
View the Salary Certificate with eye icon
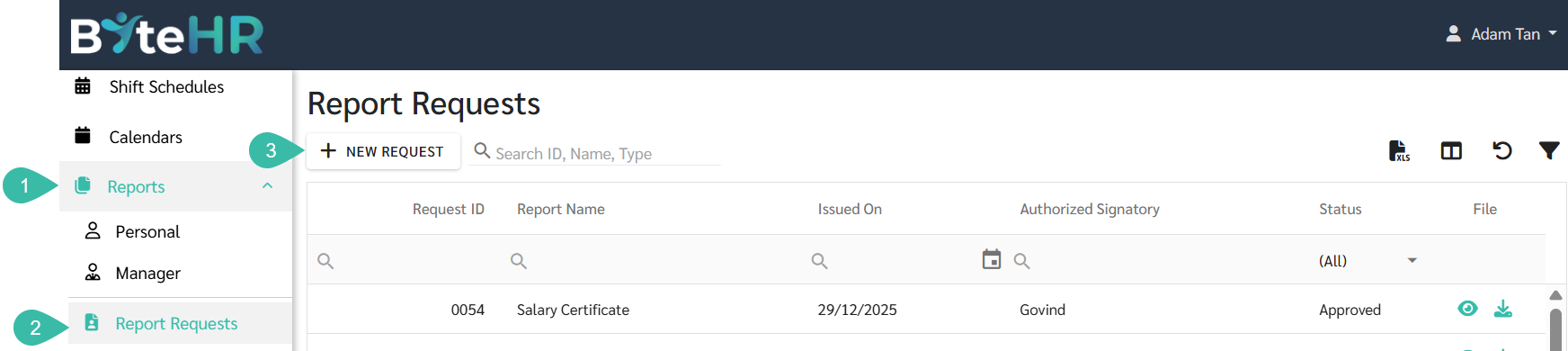(1467, 309)
